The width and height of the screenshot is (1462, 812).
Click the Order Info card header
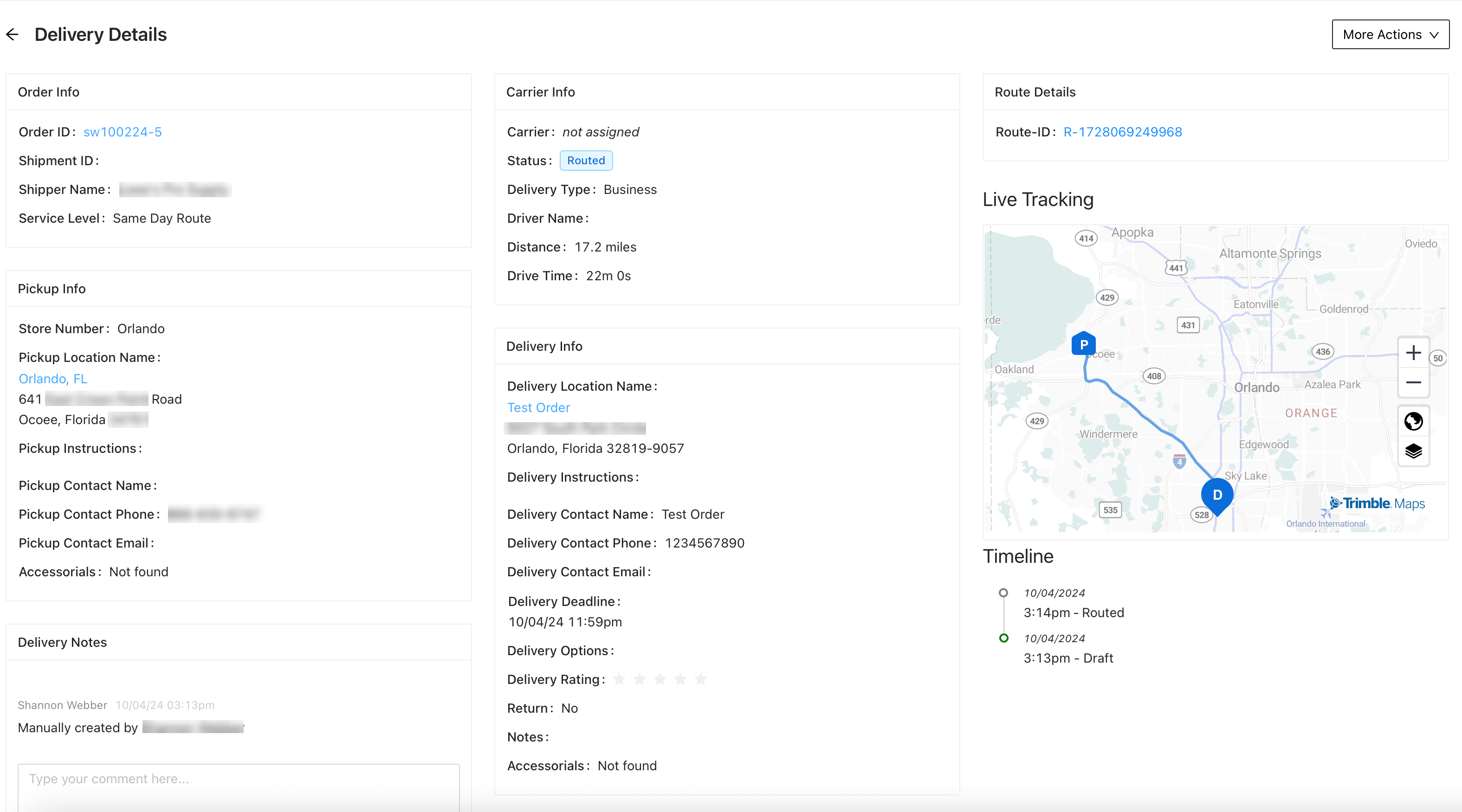(239, 92)
